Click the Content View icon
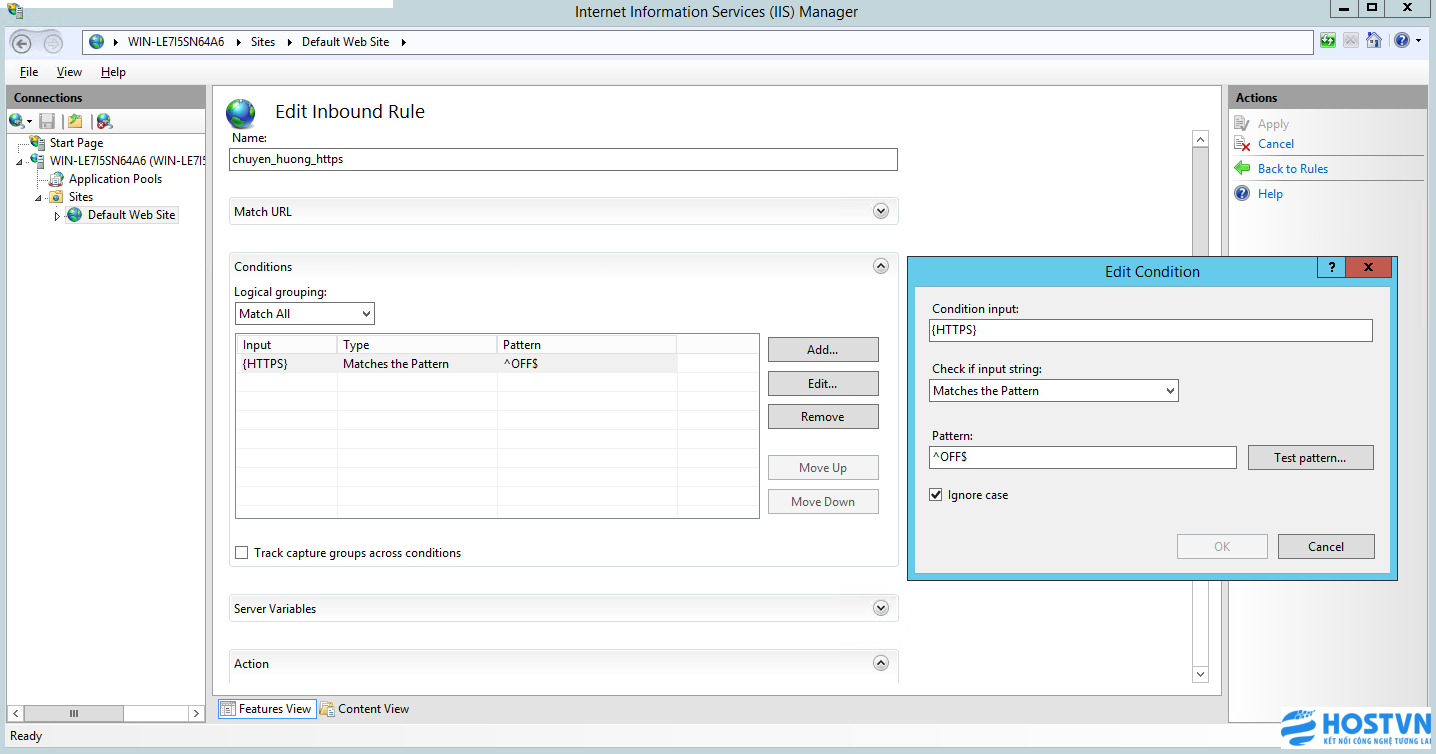 pyautogui.click(x=327, y=709)
